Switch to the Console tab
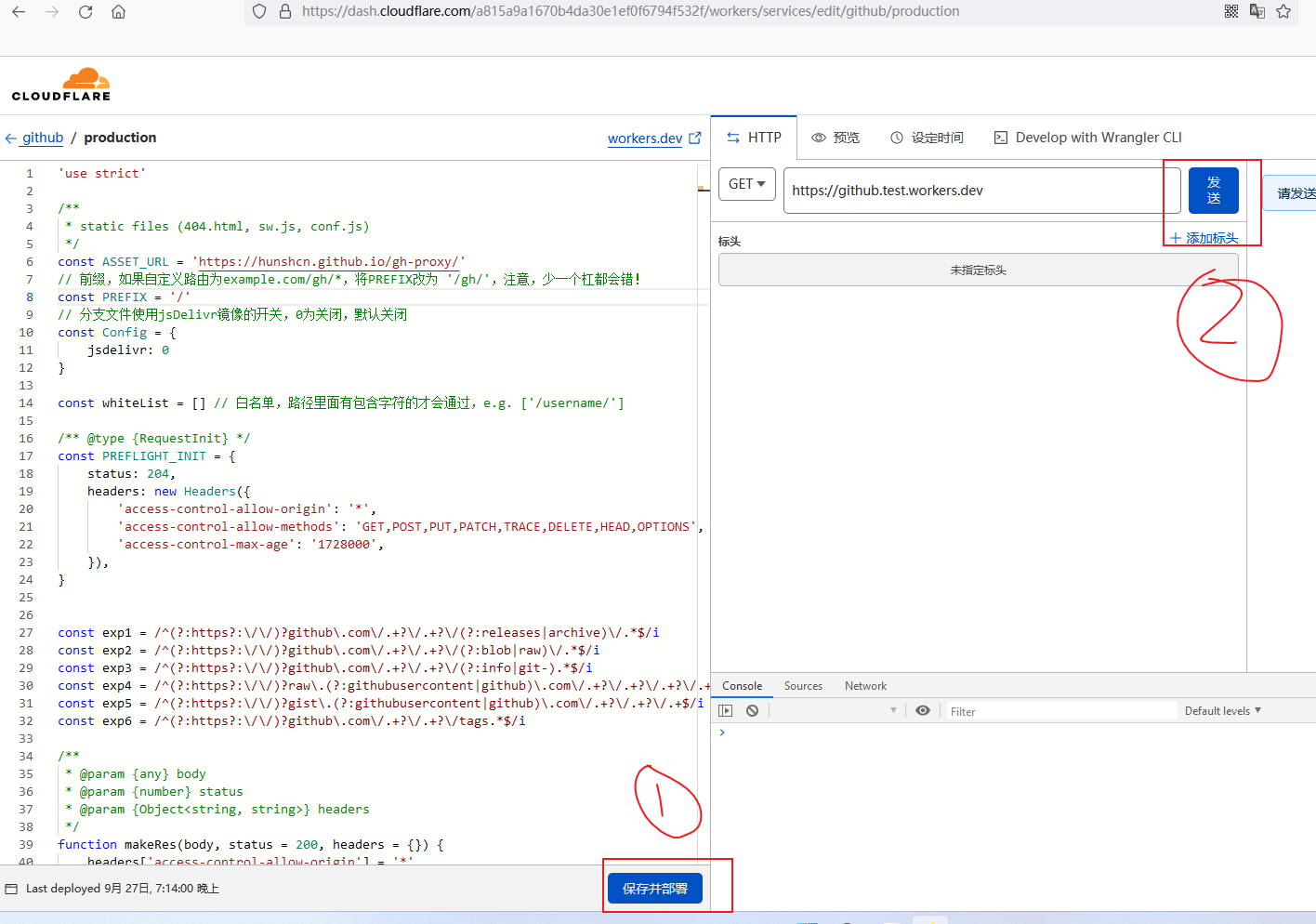The width and height of the screenshot is (1316, 924). [x=743, y=686]
